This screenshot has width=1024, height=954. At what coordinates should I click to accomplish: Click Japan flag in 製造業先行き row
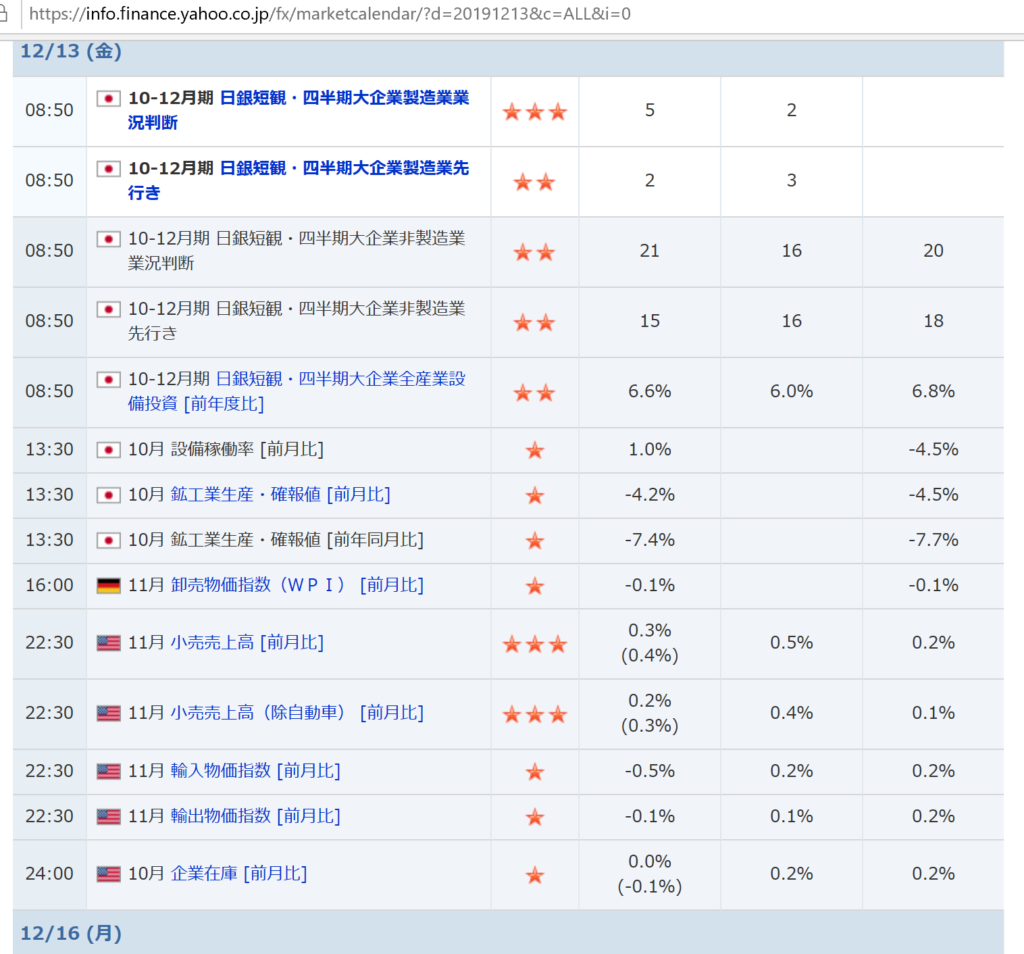[108, 169]
